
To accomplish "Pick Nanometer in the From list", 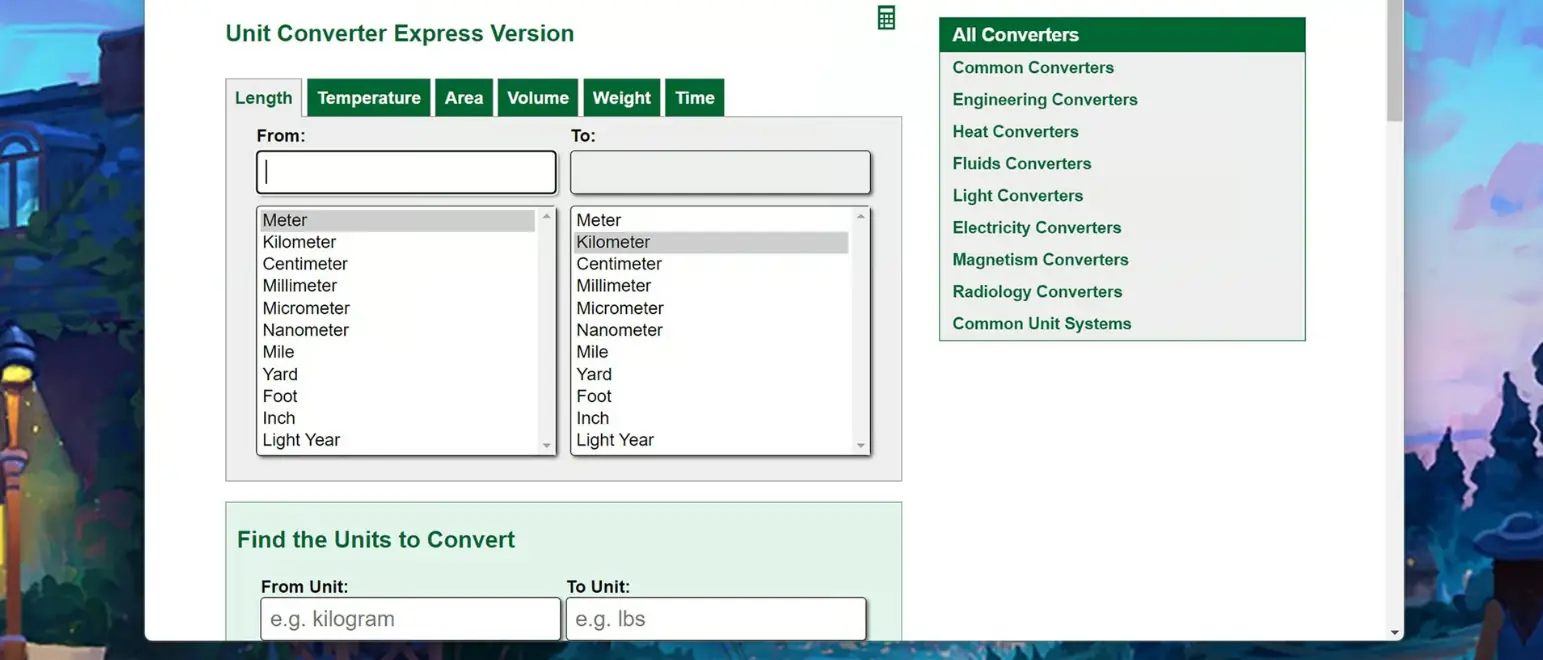I will 398,330.
